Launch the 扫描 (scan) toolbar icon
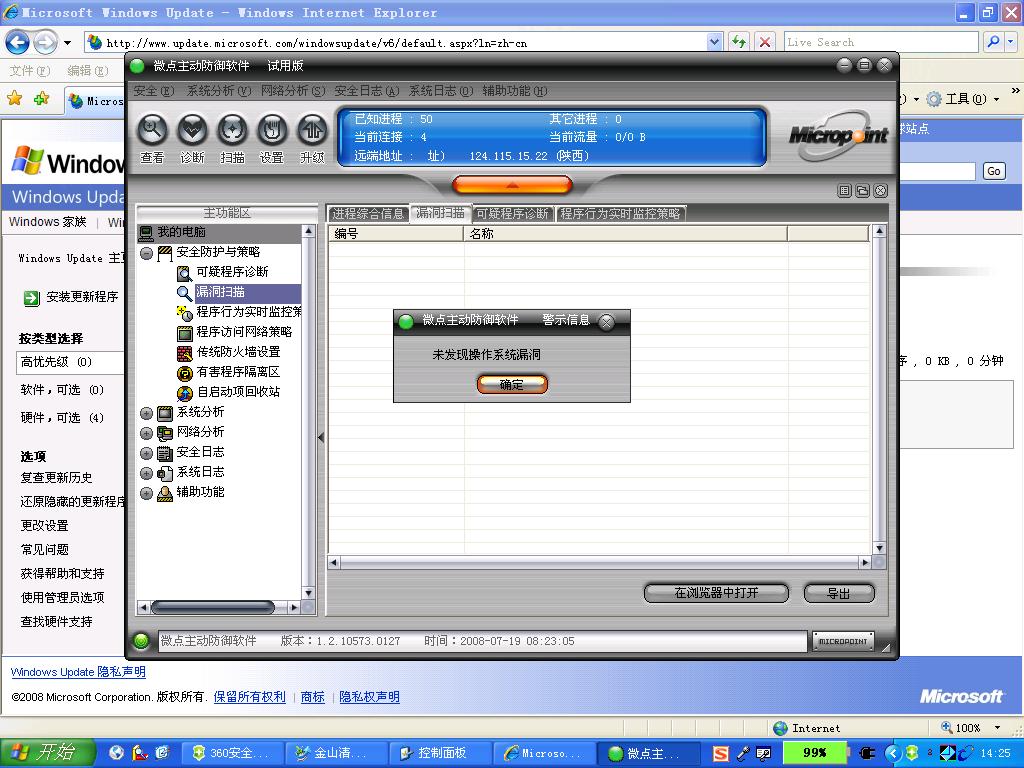This screenshot has width=1024, height=768. (232, 130)
